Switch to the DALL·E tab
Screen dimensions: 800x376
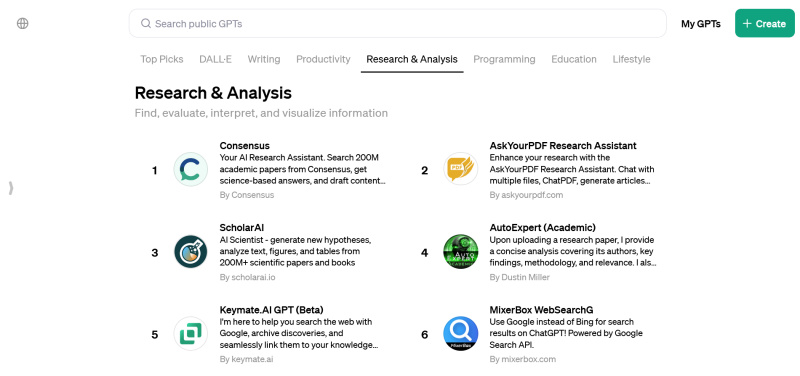[x=215, y=59]
